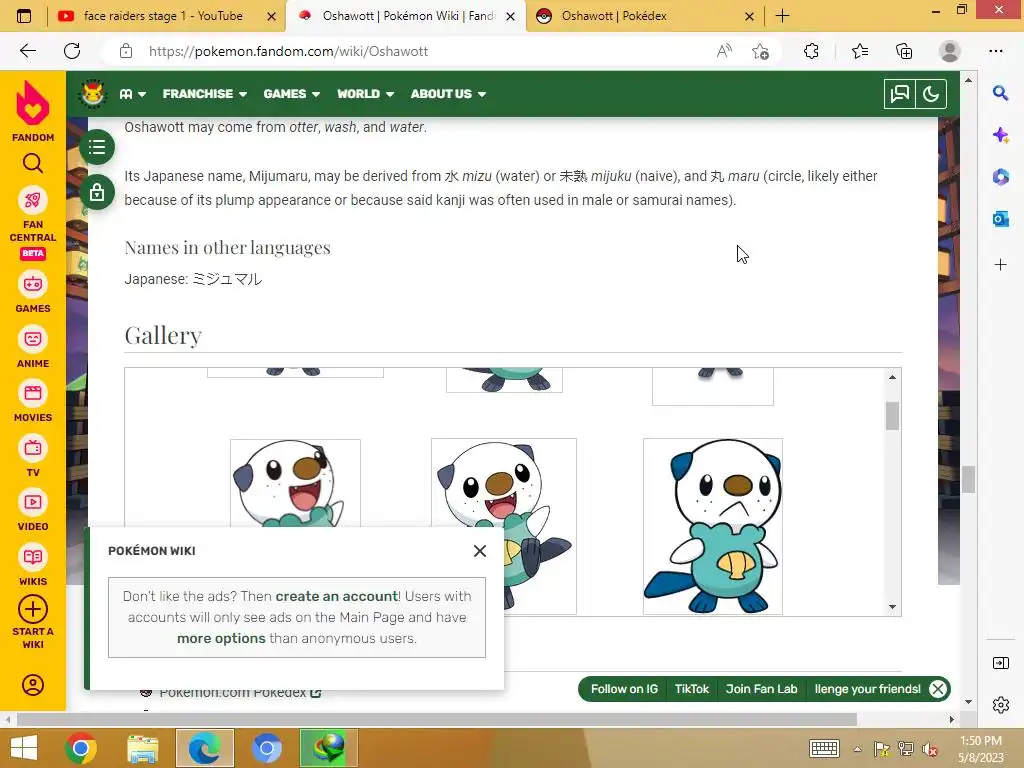The image size is (1024, 768).
Task: Close the Pokémon Wiki notification popup
Action: 480,551
